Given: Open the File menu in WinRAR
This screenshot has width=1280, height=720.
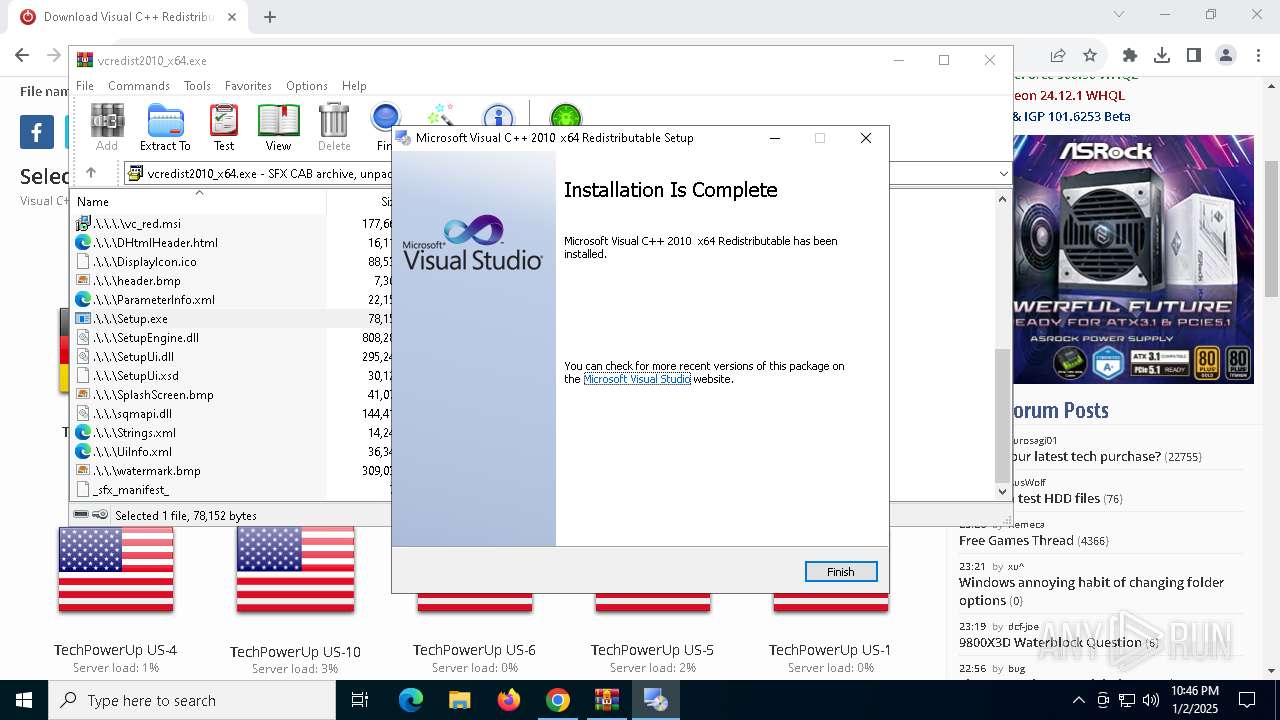Looking at the screenshot, I should click(85, 86).
